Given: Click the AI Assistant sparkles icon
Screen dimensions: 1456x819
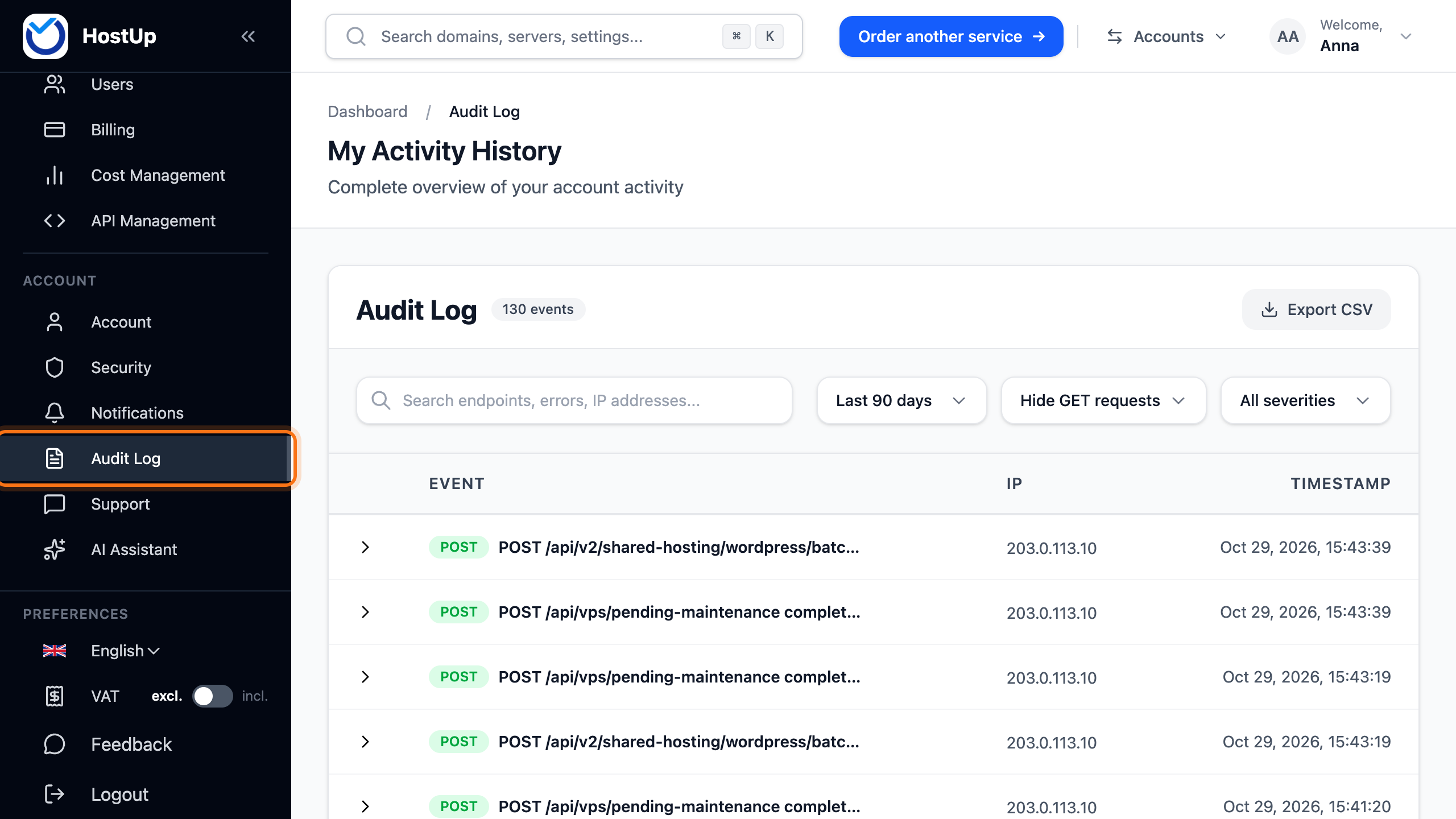Looking at the screenshot, I should (55, 549).
